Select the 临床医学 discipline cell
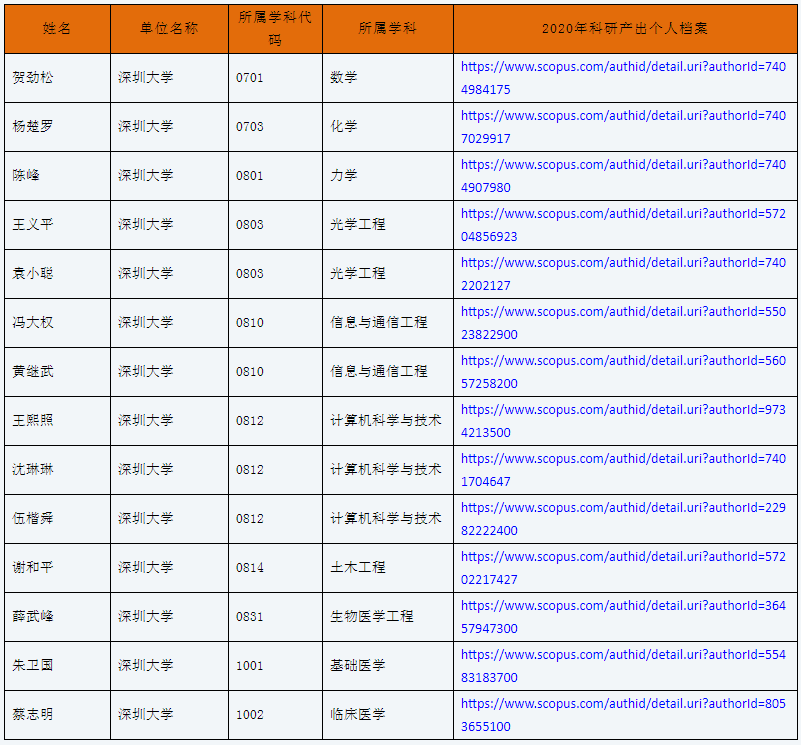The height and width of the screenshot is (745, 801). 358,715
